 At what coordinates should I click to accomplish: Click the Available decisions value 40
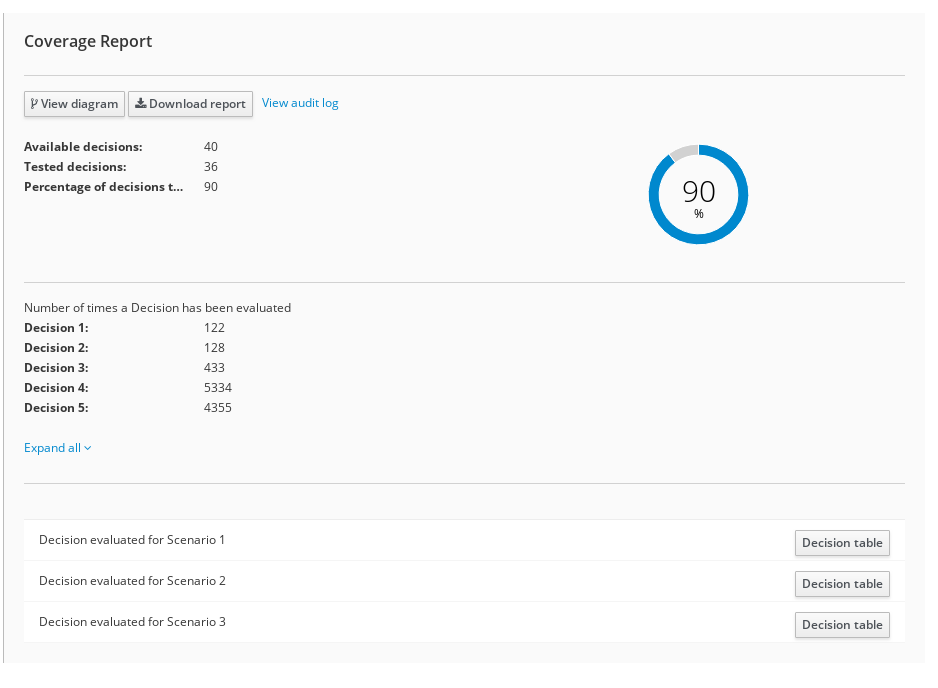pyautogui.click(x=211, y=147)
